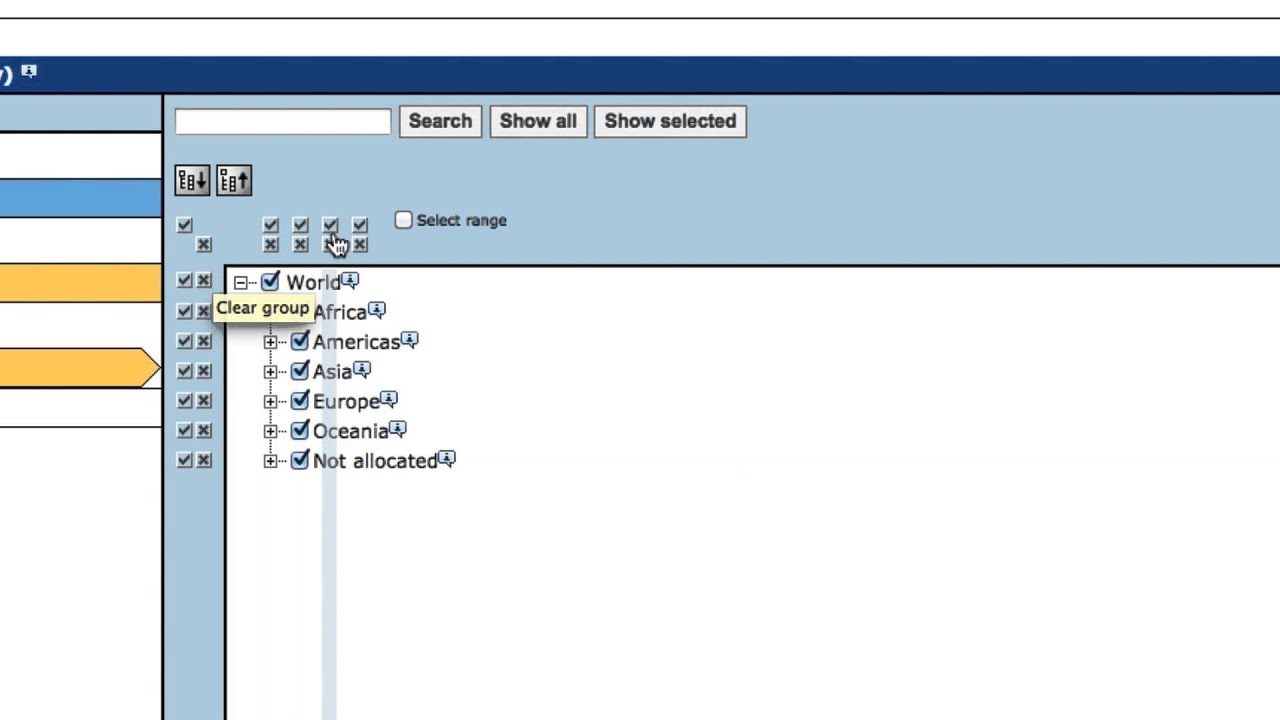Collapse the World tree node

click(240, 283)
